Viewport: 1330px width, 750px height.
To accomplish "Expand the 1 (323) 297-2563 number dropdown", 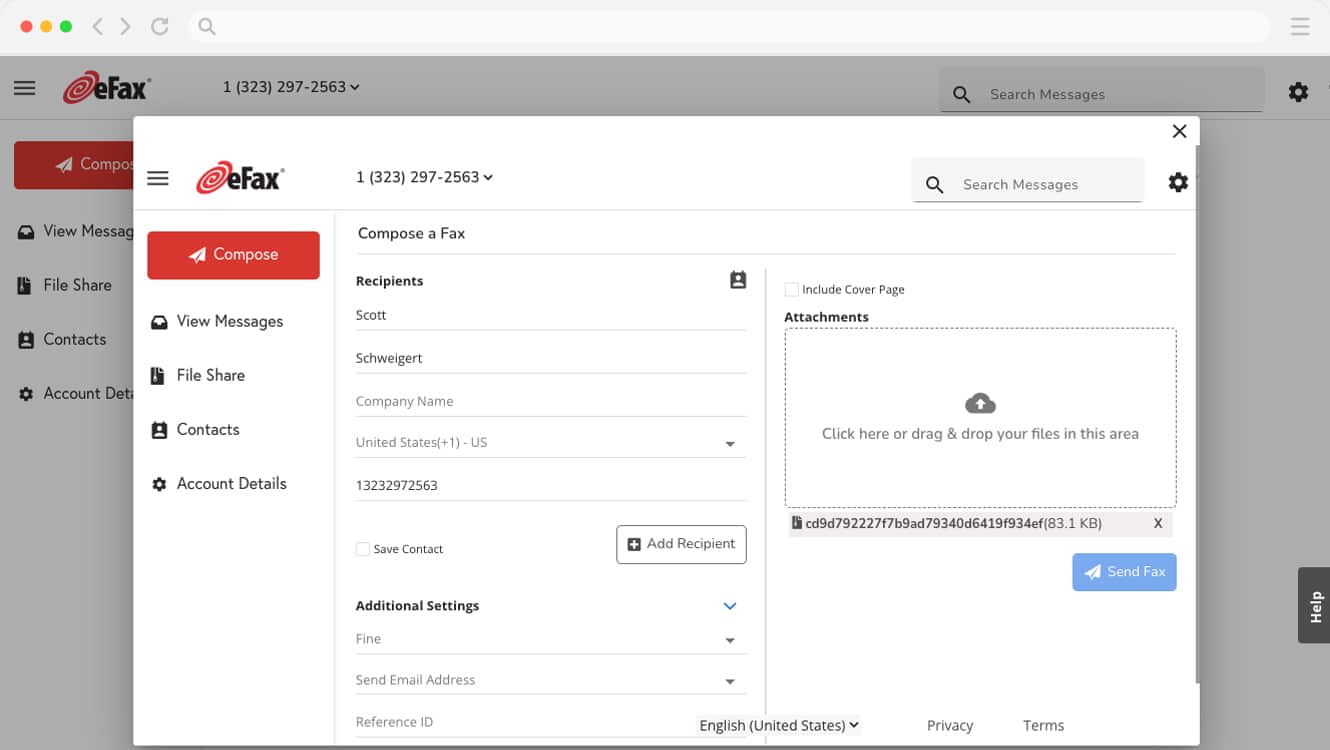I will 422,177.
